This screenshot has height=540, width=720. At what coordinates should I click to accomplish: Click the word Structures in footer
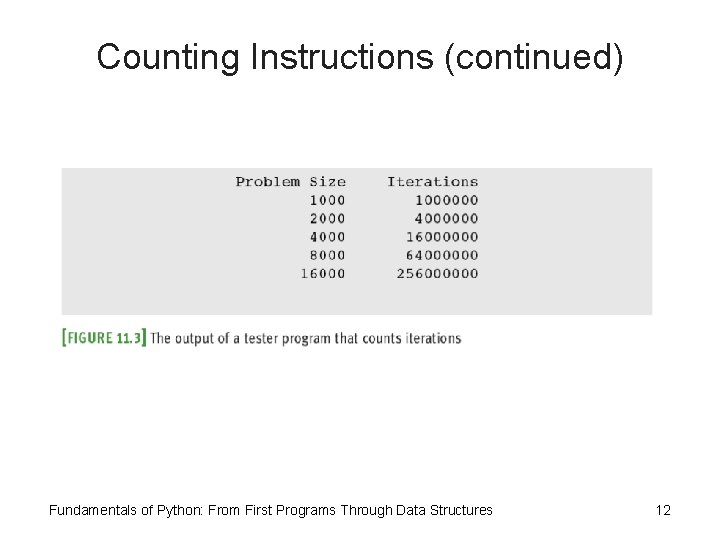pyautogui.click(x=461, y=510)
